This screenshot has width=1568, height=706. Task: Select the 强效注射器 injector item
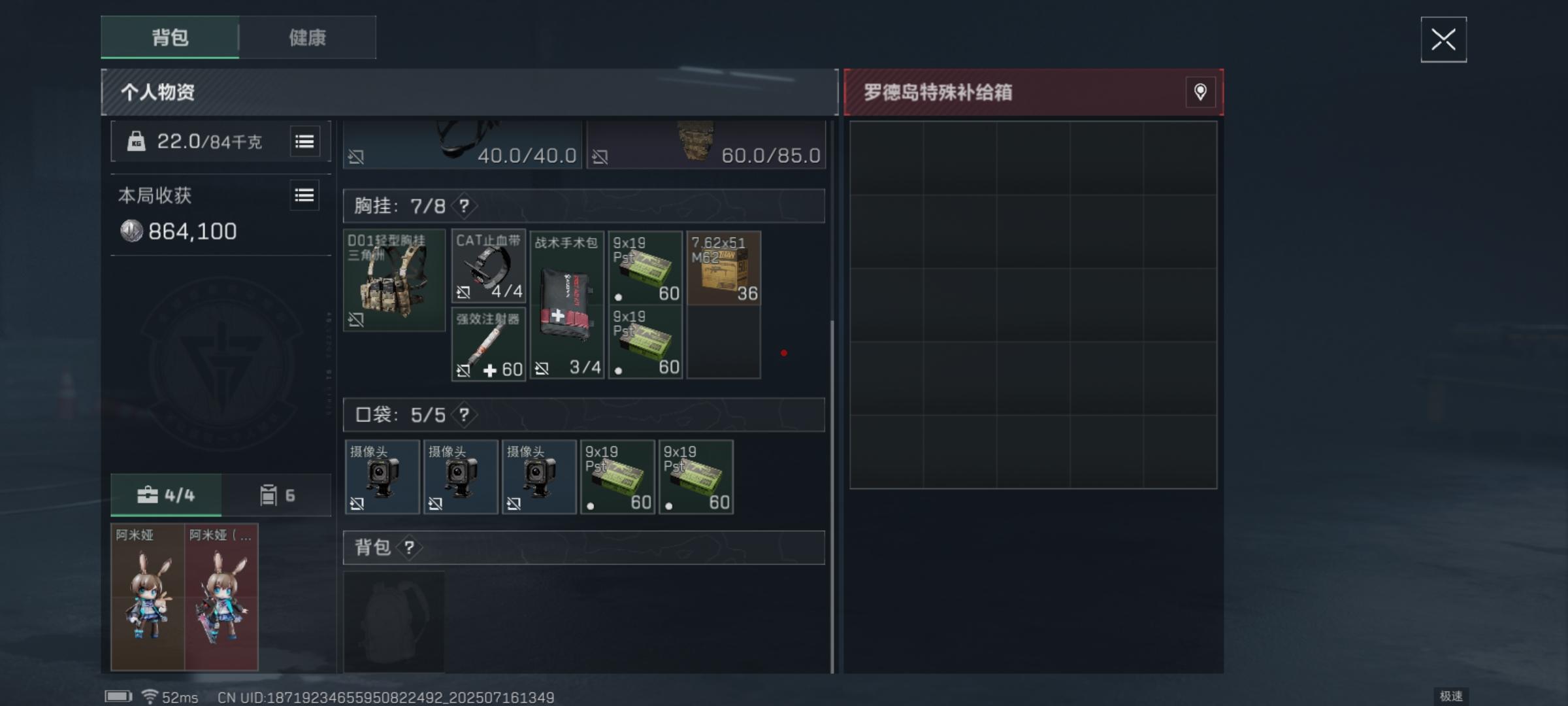(x=489, y=344)
